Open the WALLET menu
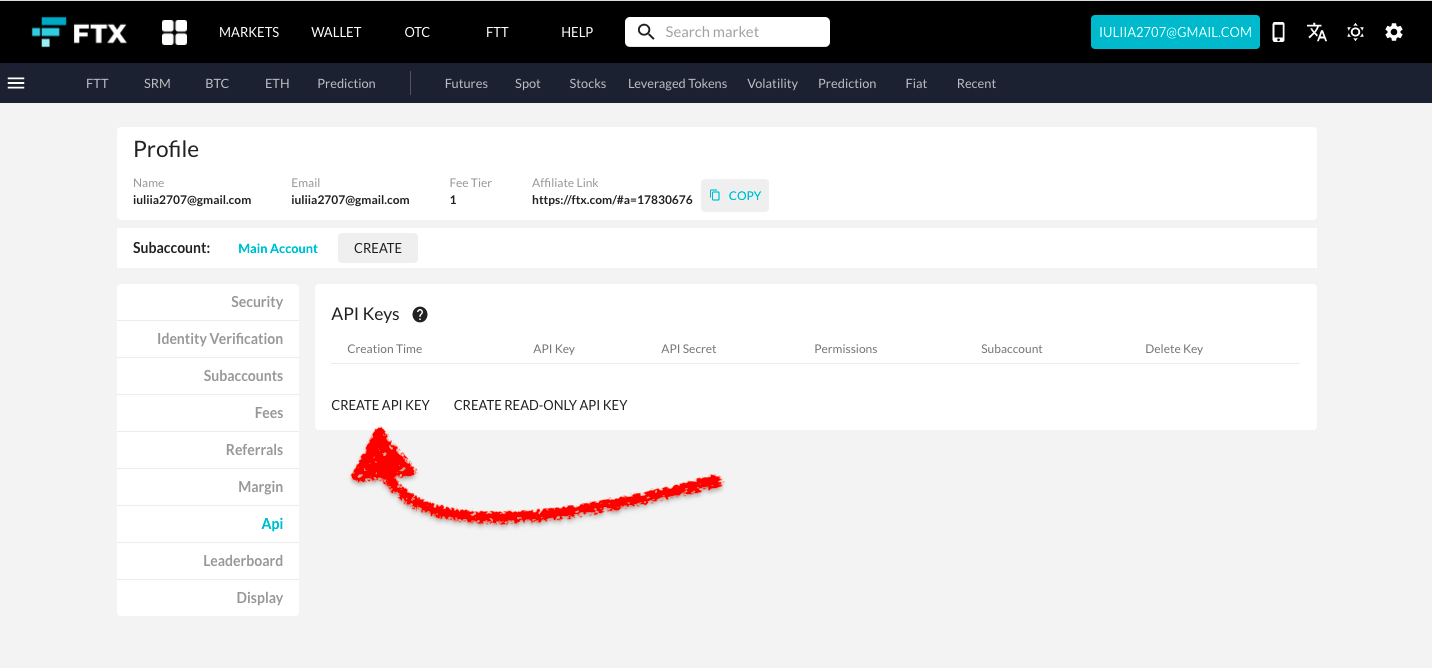This screenshot has width=1432, height=668. coord(336,31)
